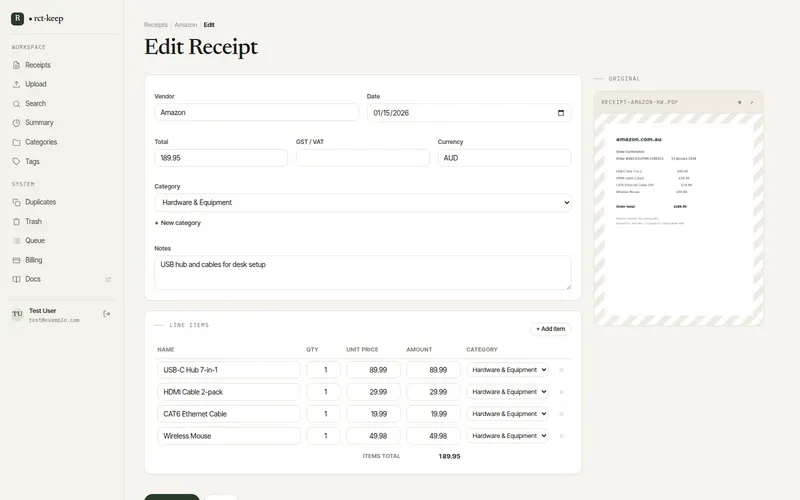This screenshot has width=800, height=500.
Task: Remove the Wireless Mouse line item
Action: pyautogui.click(x=561, y=436)
